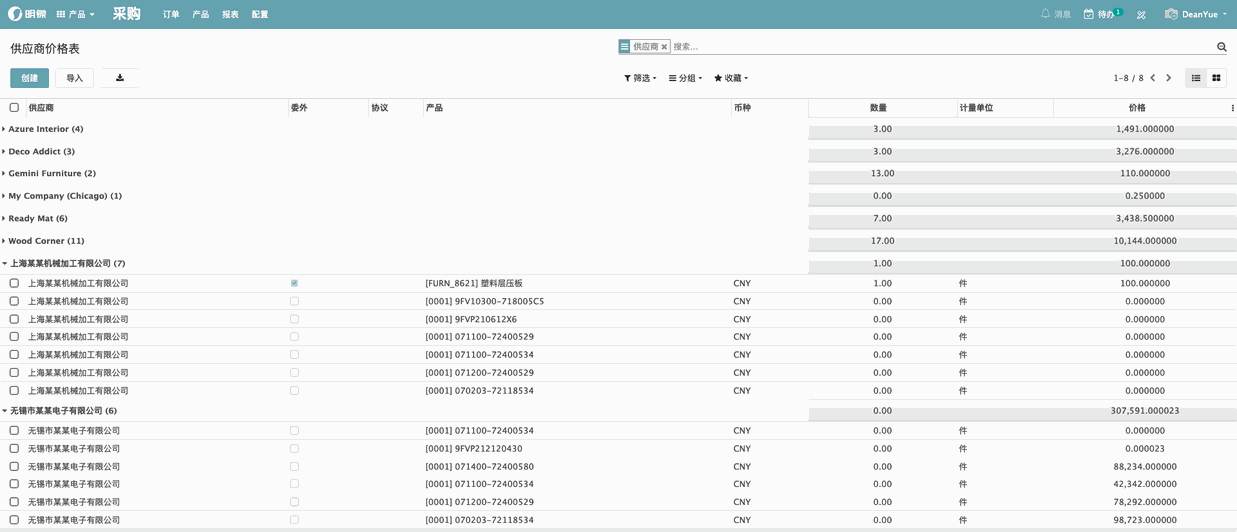
Task: Click the download export icon button
Action: point(120,78)
